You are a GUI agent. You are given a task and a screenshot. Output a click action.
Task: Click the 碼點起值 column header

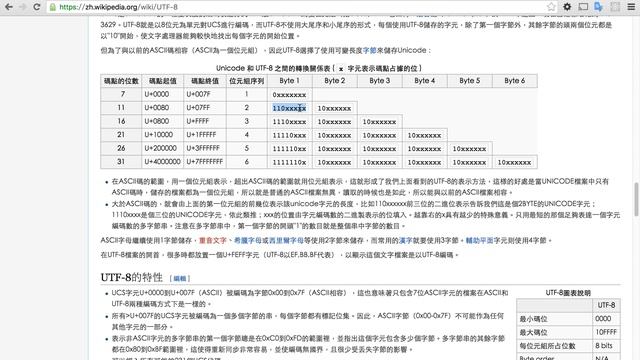162,81
